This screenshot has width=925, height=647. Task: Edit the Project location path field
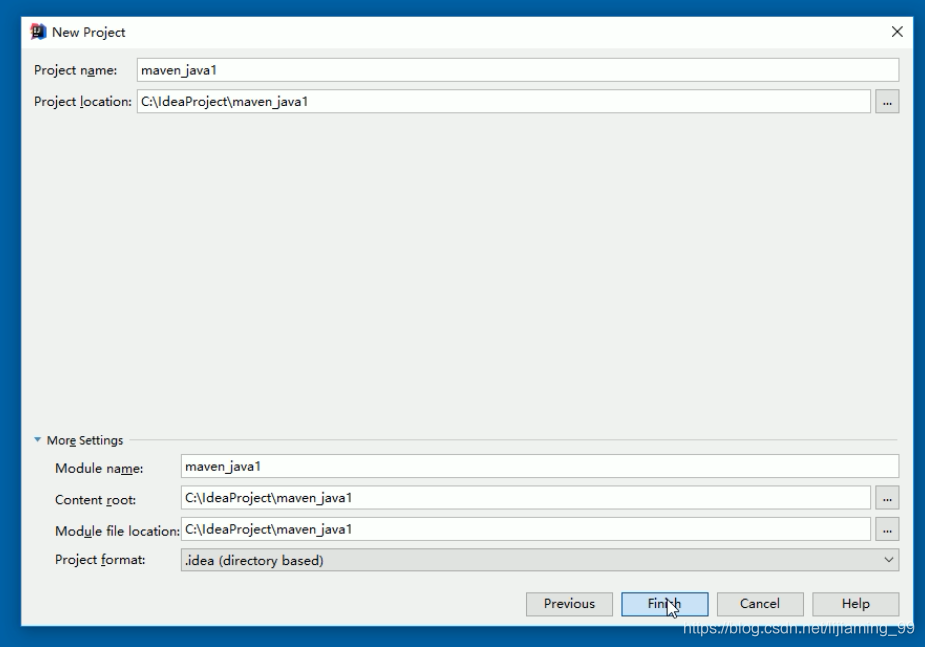click(503, 101)
